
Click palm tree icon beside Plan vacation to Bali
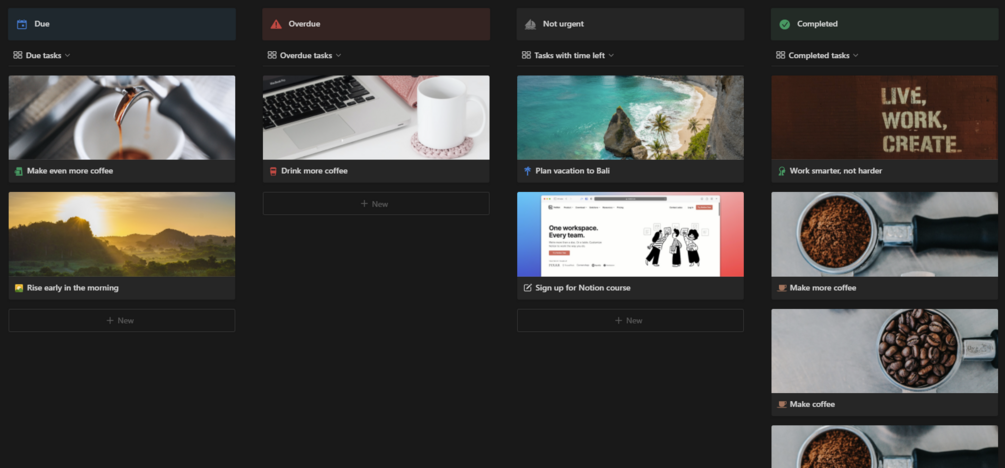tap(527, 171)
